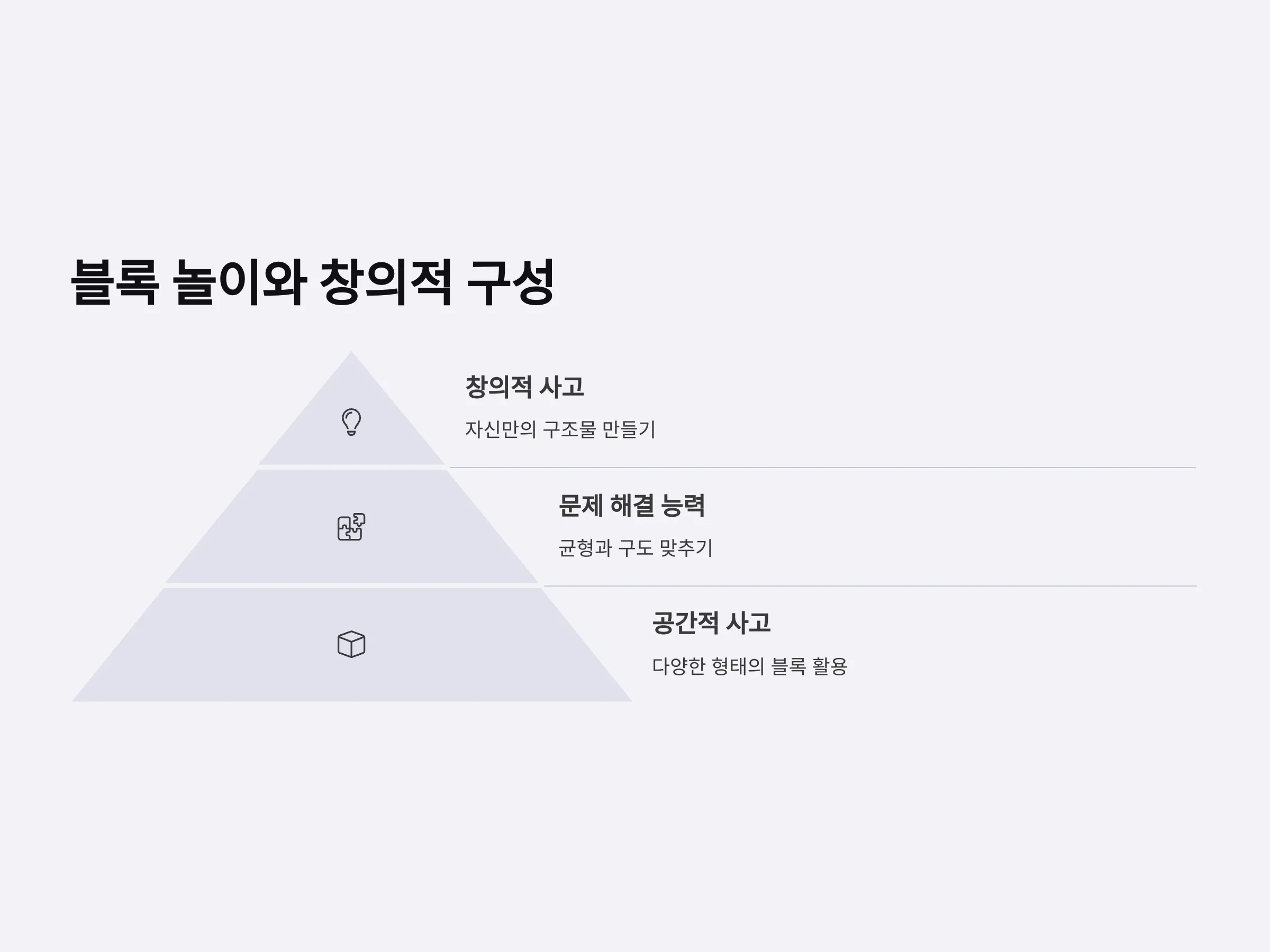The height and width of the screenshot is (952, 1270).
Task: Select the 균형과 구도 맞추기 description text
Action: [636, 547]
